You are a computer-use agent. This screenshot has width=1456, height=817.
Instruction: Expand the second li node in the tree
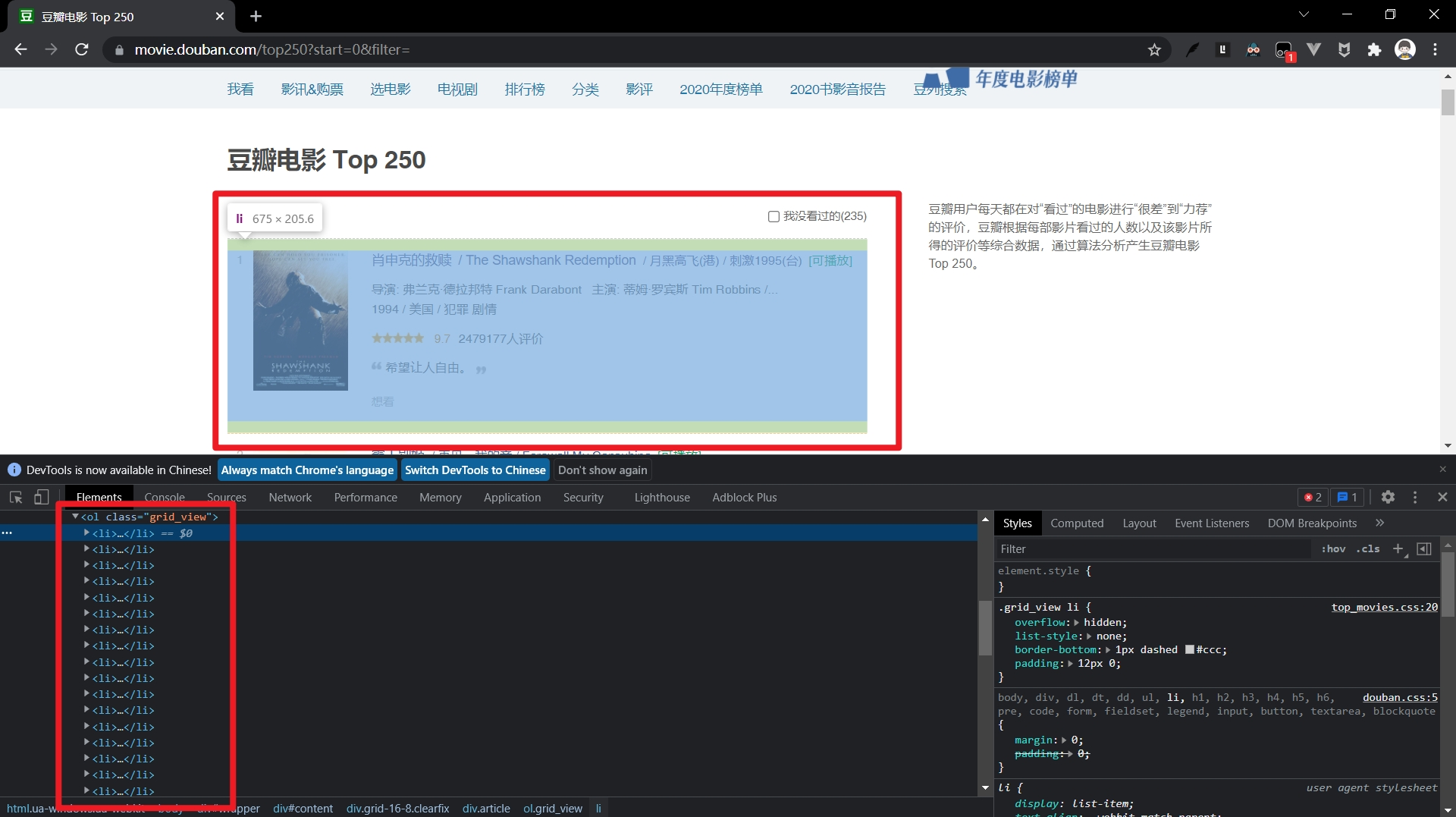[x=86, y=548]
